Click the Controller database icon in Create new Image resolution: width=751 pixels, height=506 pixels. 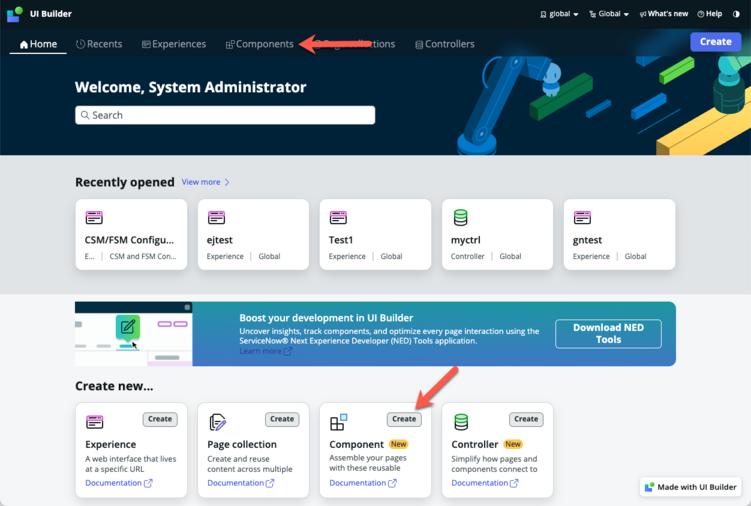[461, 422]
